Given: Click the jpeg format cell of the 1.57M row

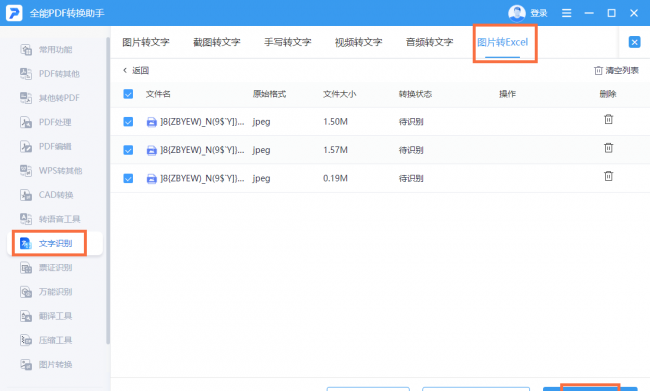Looking at the screenshot, I should click(x=262, y=150).
